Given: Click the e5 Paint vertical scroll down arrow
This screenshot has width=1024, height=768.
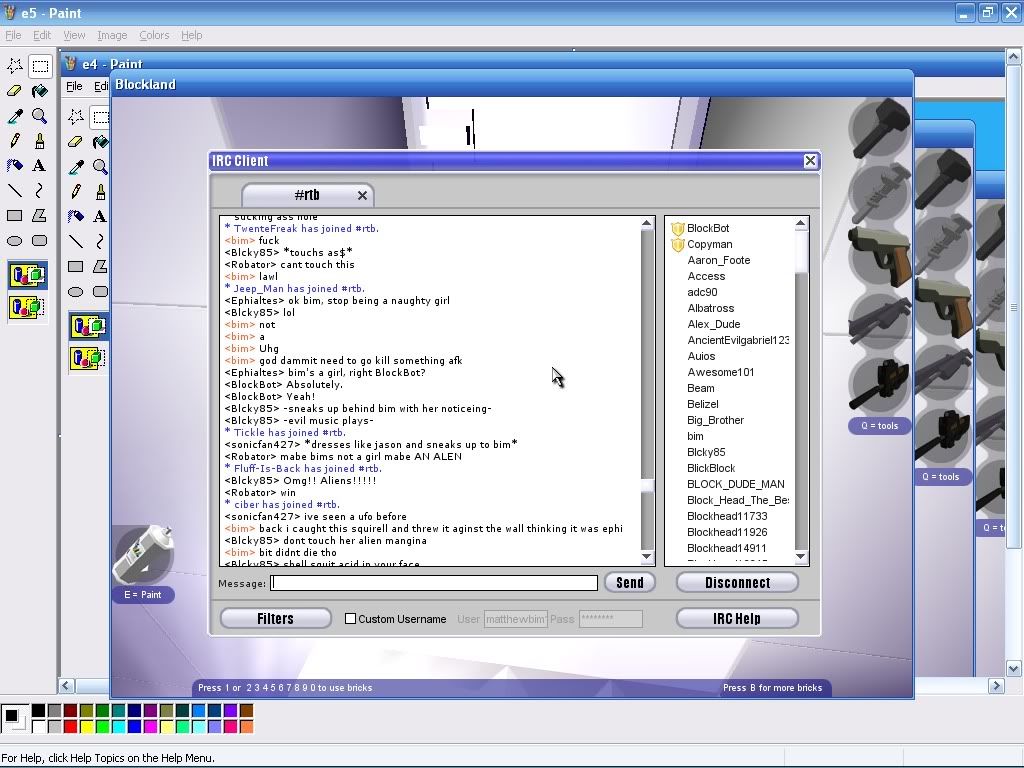Looking at the screenshot, I should point(1013,668).
